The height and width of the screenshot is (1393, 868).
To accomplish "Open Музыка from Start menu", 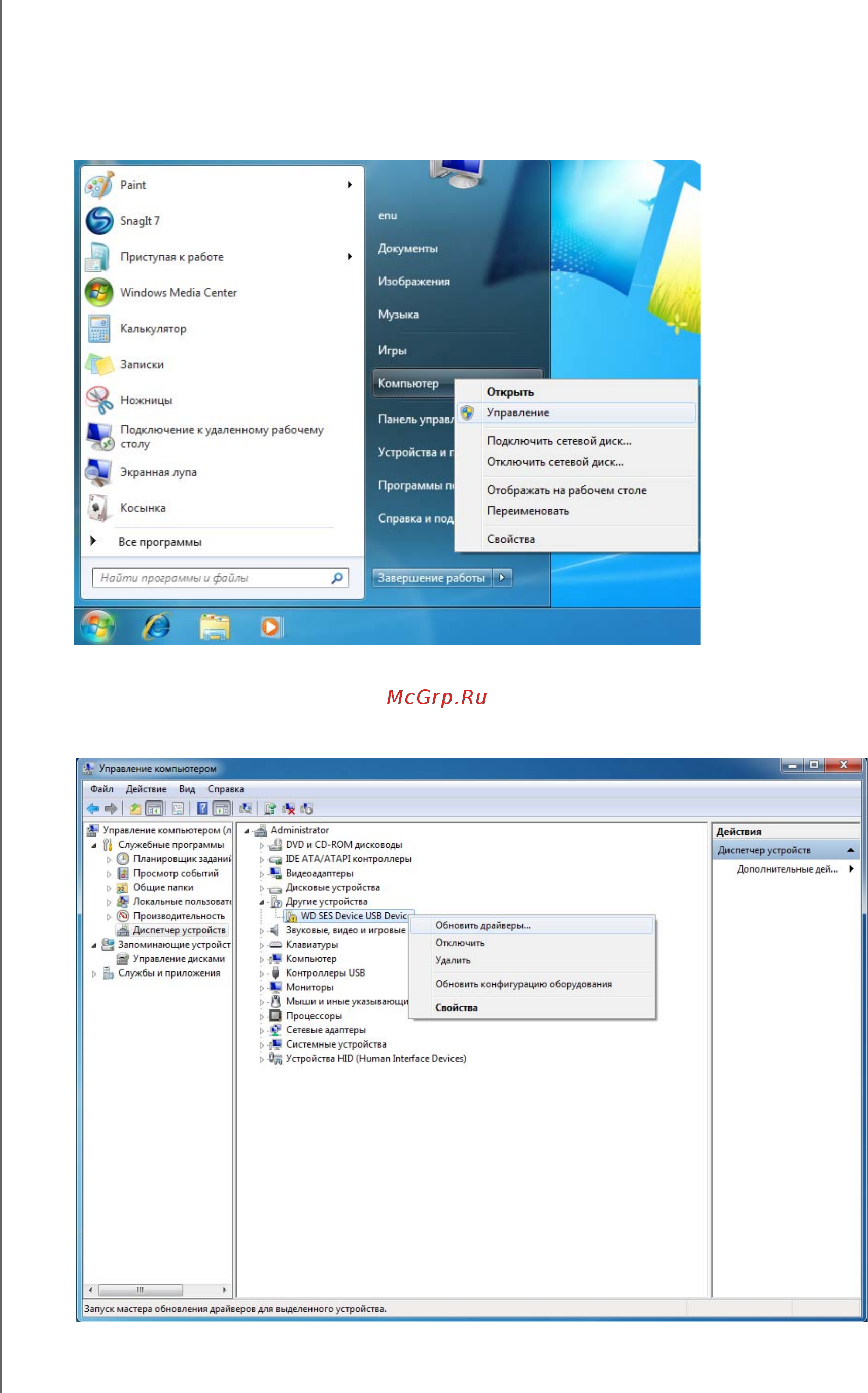I will point(398,315).
